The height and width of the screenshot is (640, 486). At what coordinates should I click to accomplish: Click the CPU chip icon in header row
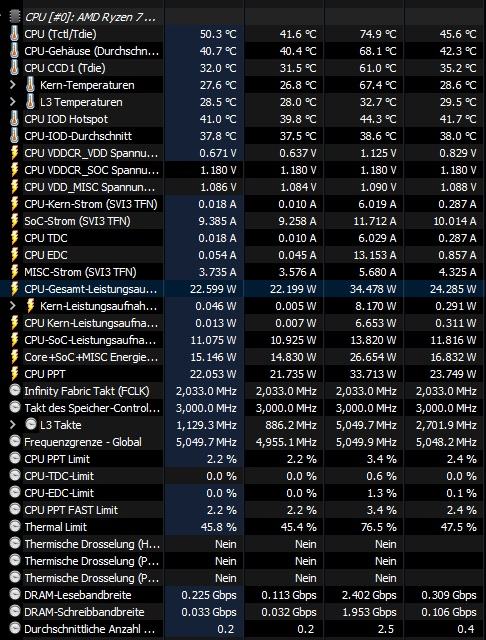(15, 17)
